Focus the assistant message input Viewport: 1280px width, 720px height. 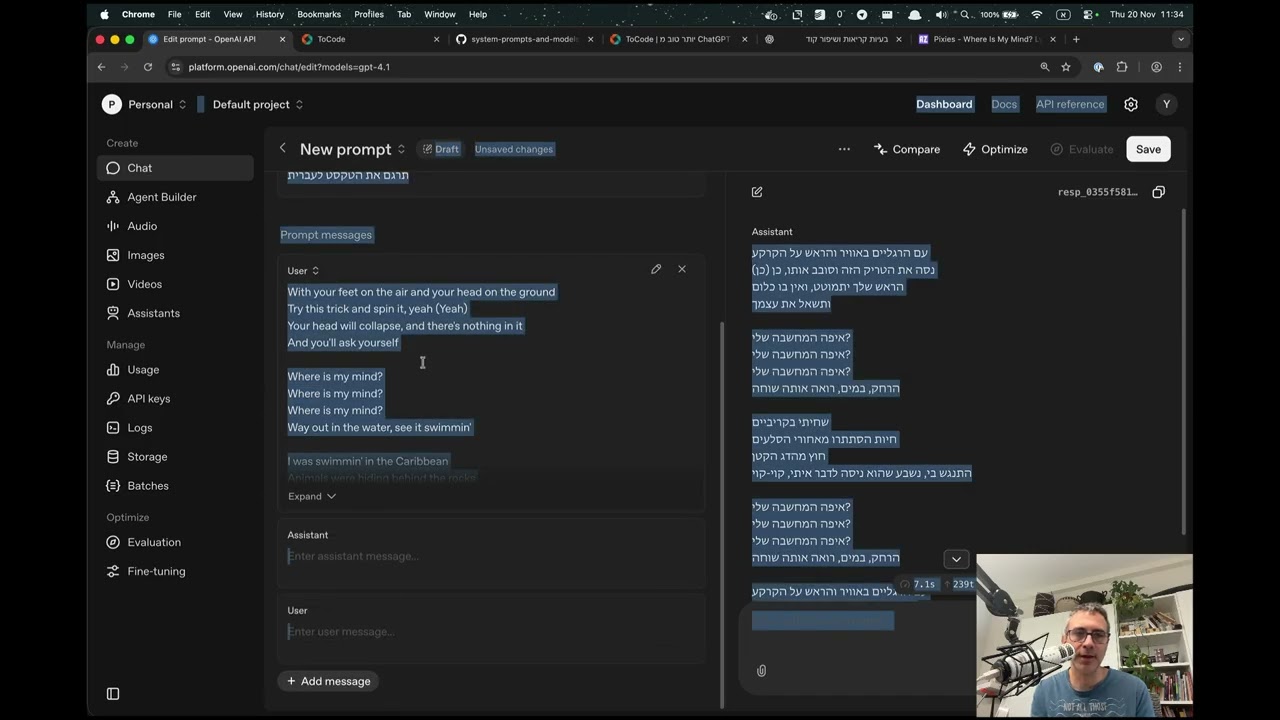click(491, 556)
